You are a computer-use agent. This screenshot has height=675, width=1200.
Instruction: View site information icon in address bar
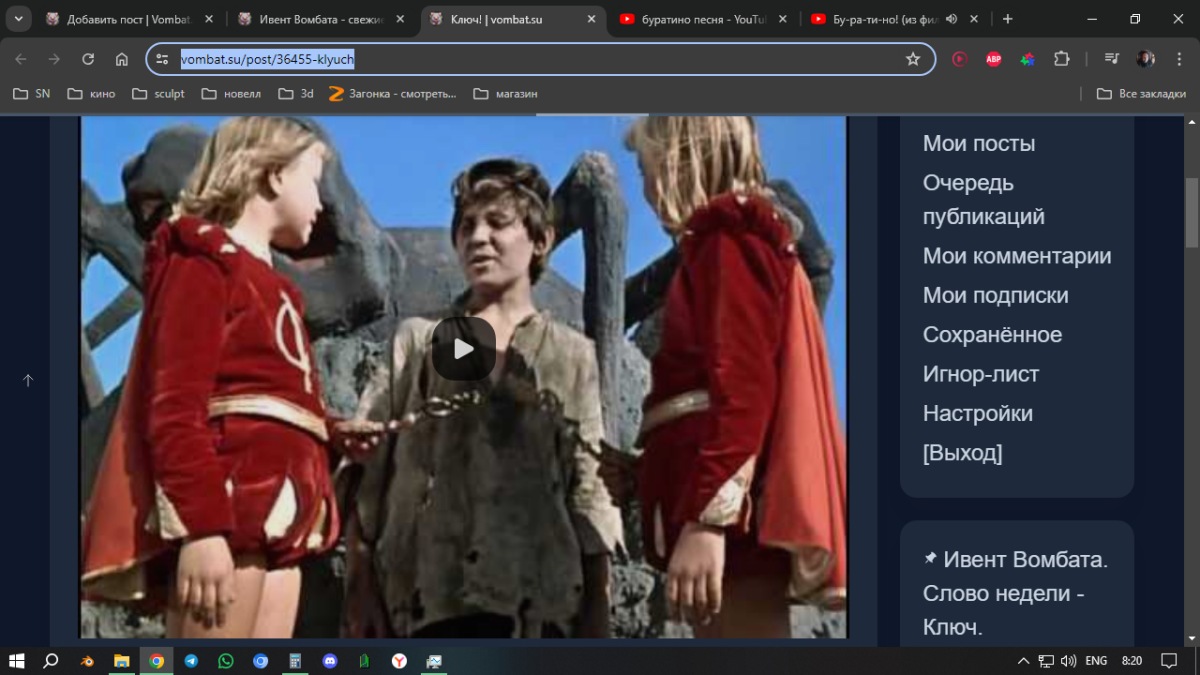pyautogui.click(x=163, y=59)
